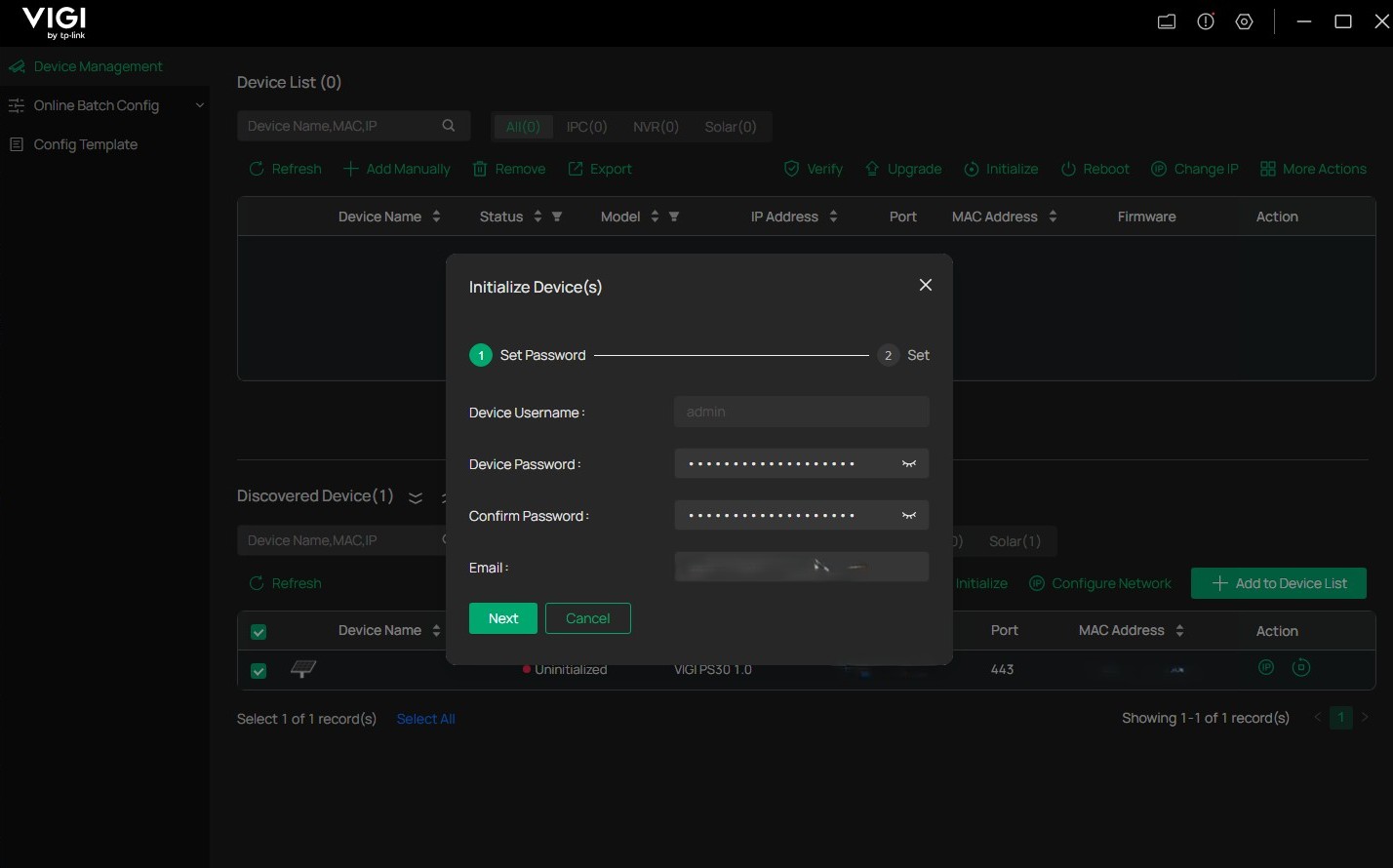
Task: Sort discovered devices by MAC Address
Action: tap(1179, 631)
